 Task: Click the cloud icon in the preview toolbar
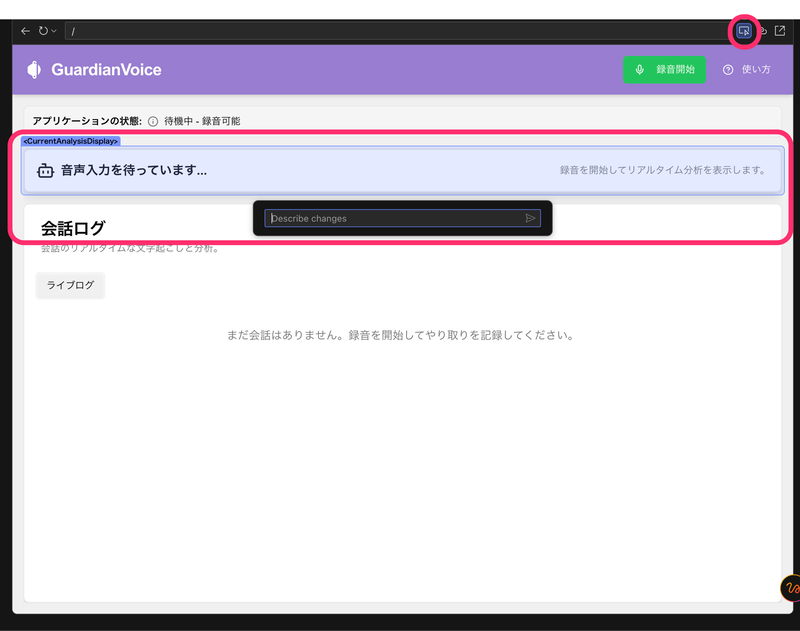click(x=763, y=31)
